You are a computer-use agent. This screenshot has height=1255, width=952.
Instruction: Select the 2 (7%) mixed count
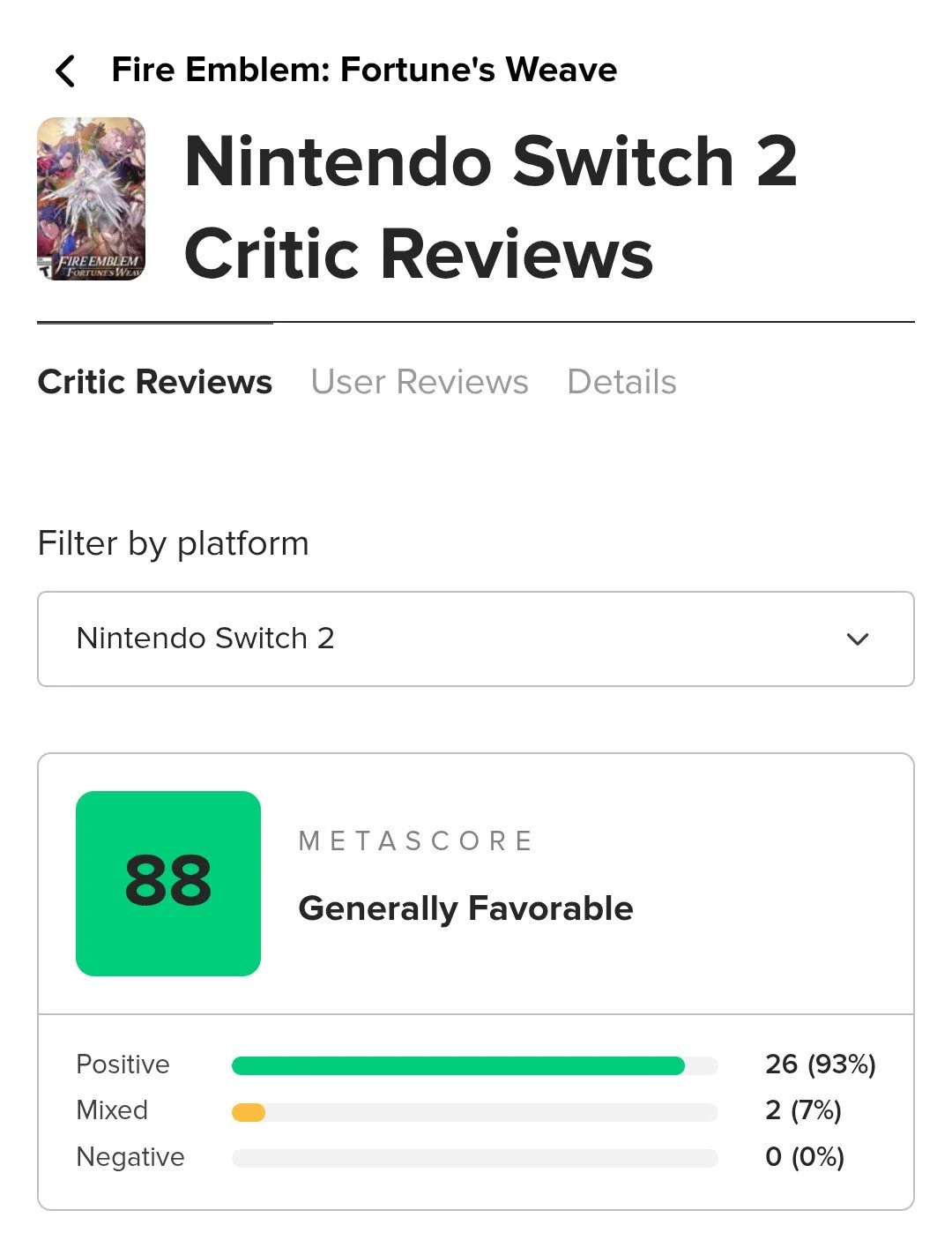[803, 1110]
